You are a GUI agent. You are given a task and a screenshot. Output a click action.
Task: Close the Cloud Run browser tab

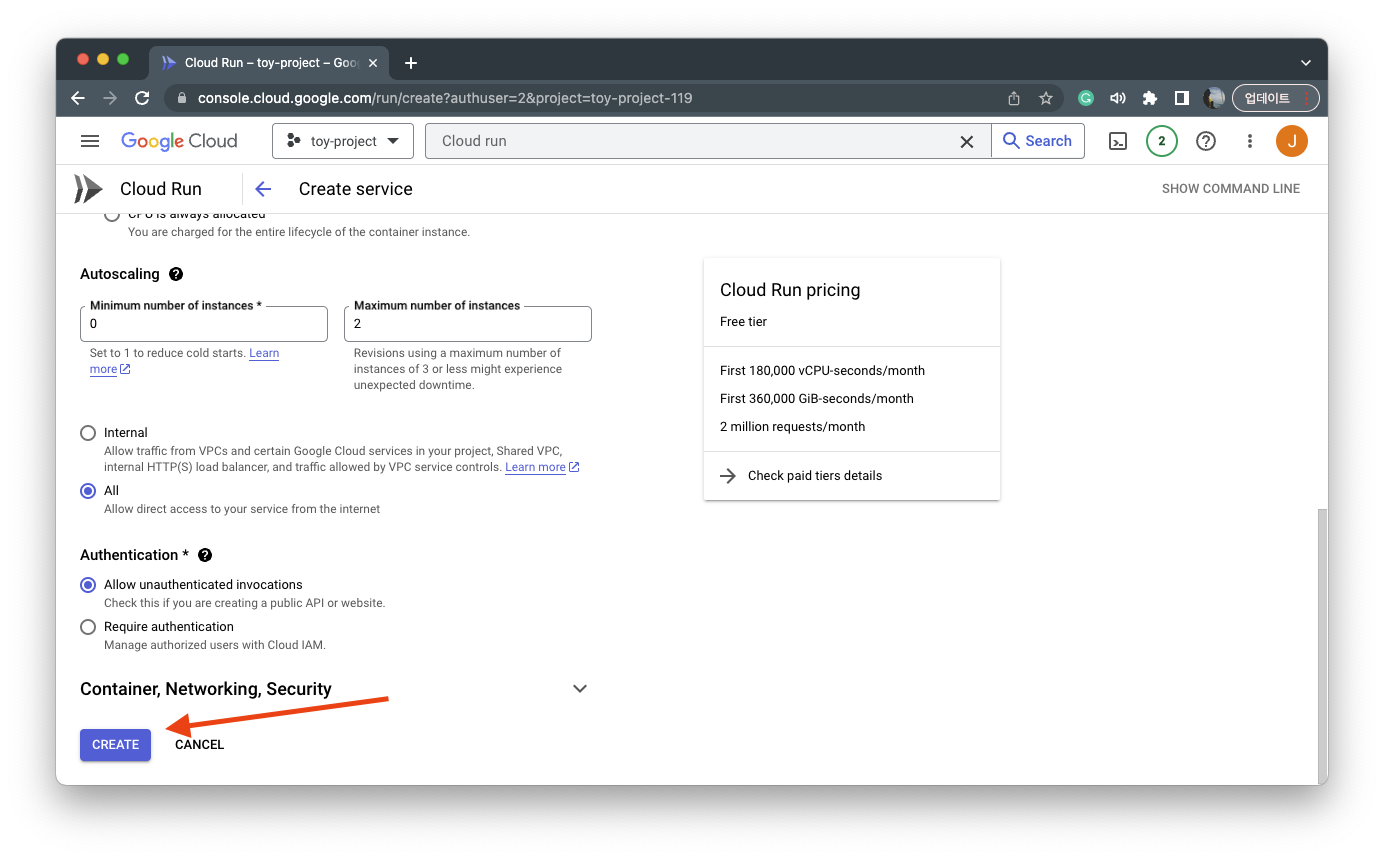(x=373, y=63)
